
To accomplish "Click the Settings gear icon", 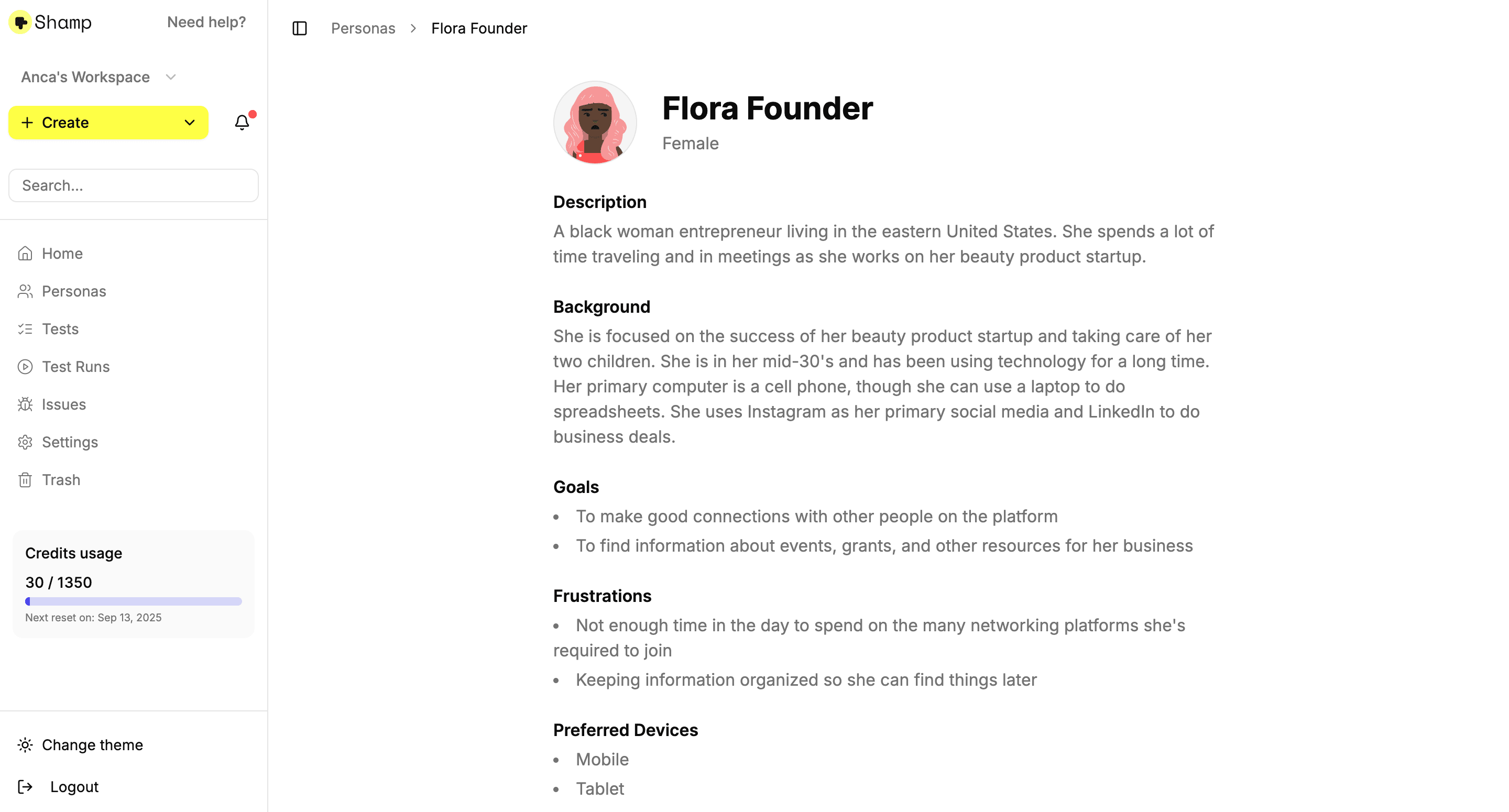I will tap(25, 442).
